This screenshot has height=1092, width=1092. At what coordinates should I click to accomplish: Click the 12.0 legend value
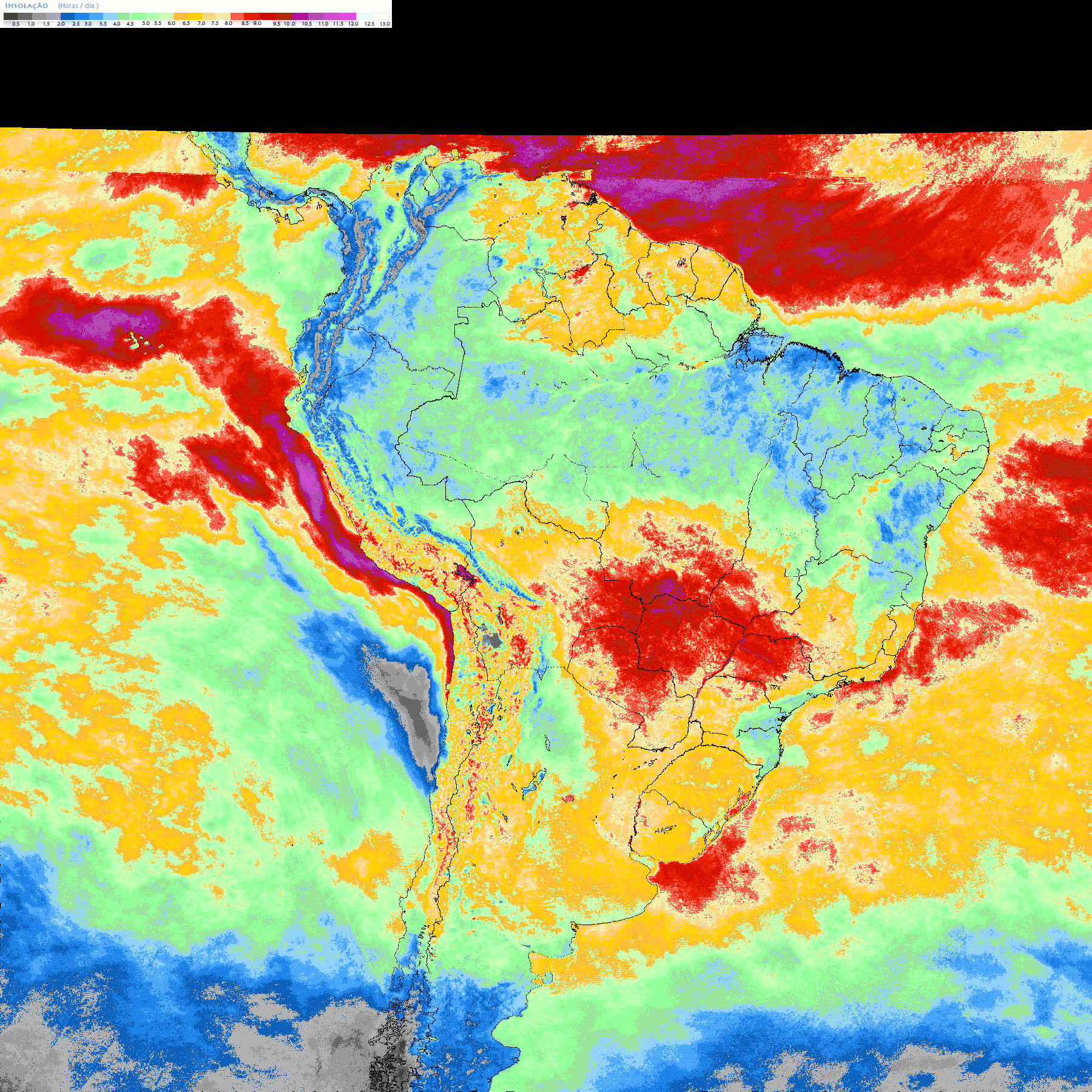[x=353, y=24]
